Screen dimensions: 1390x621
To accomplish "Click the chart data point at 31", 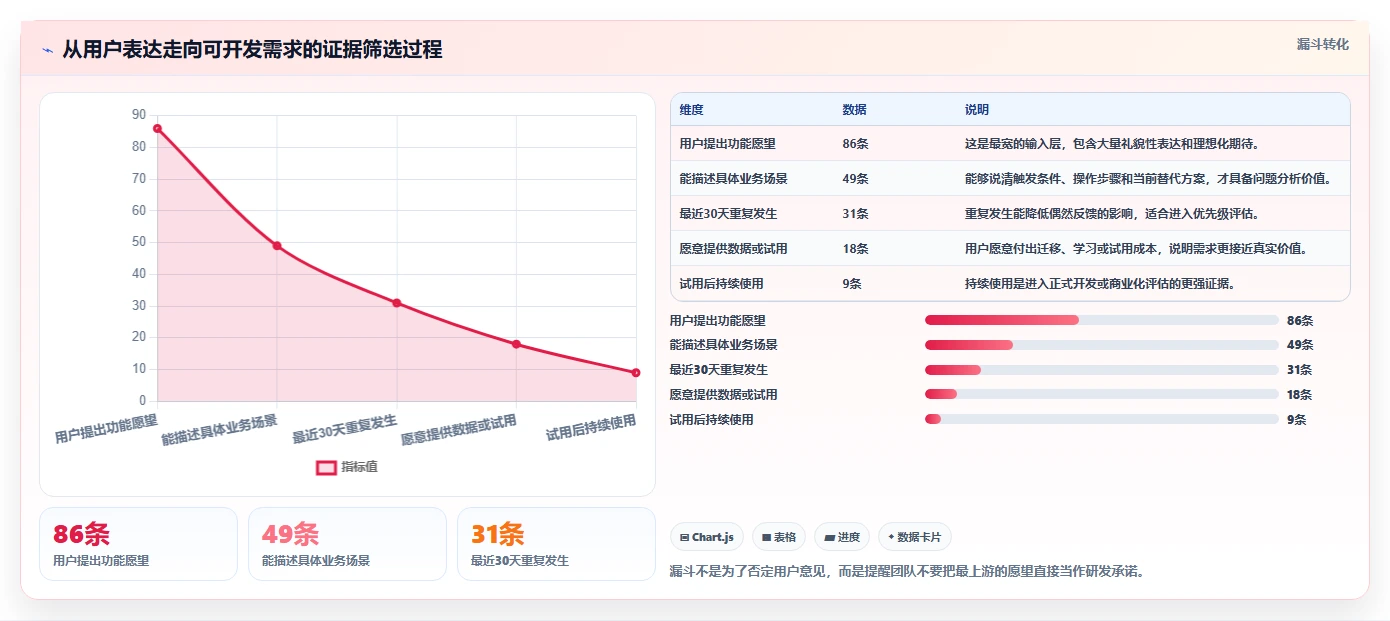I will [x=397, y=303].
